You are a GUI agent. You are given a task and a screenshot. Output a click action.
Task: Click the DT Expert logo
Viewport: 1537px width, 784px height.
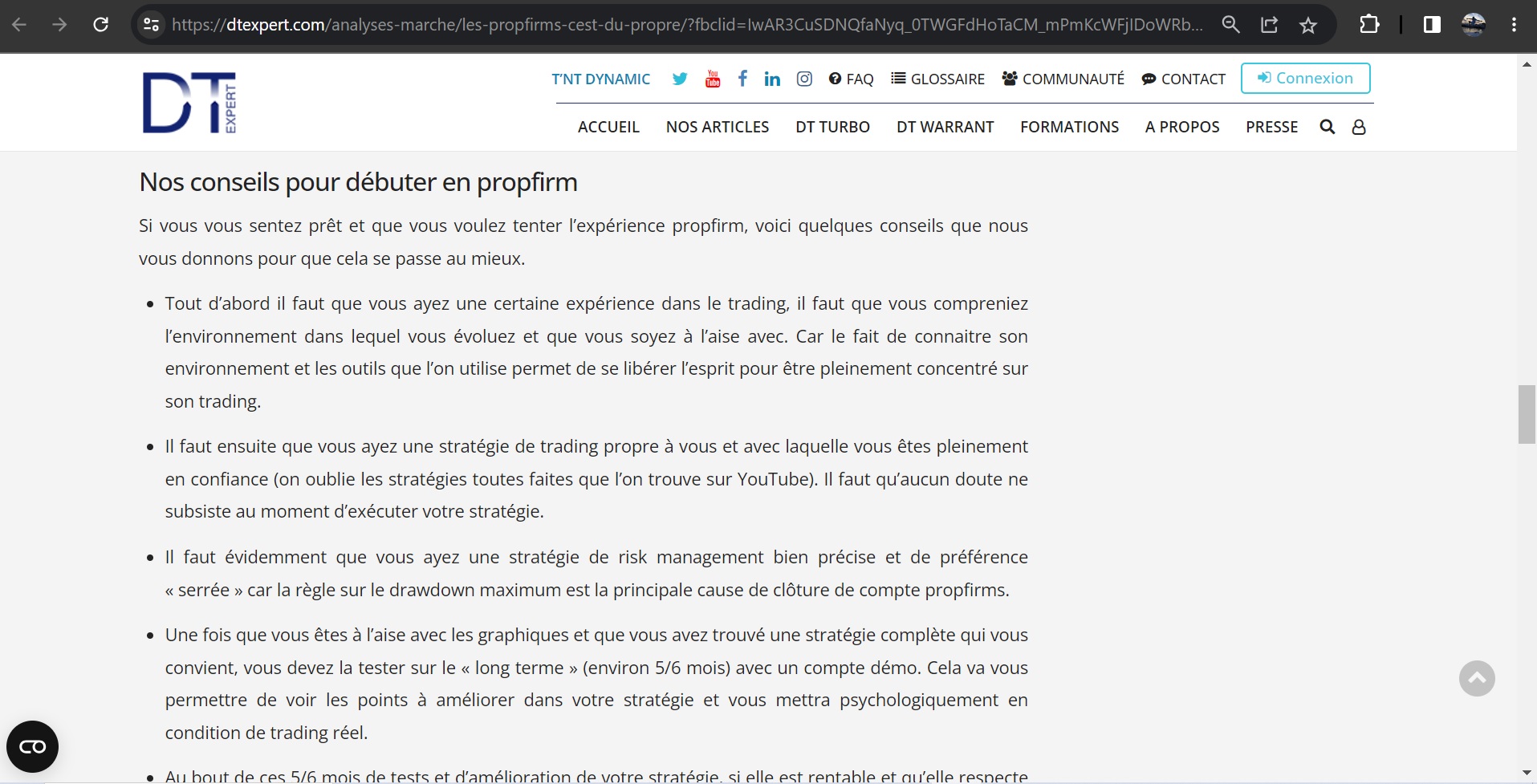tap(189, 102)
